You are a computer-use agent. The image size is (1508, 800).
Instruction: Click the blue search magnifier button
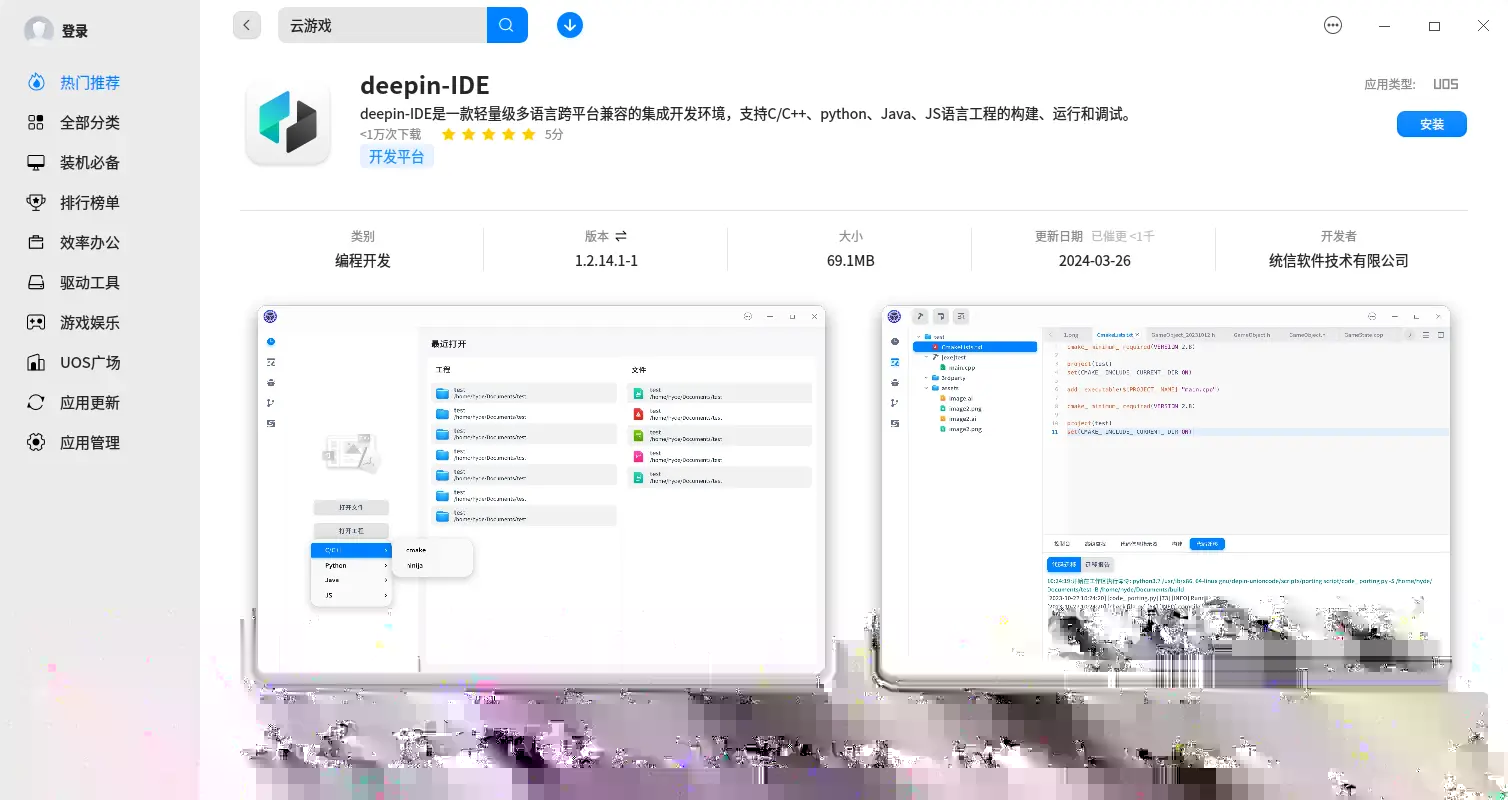click(x=507, y=25)
